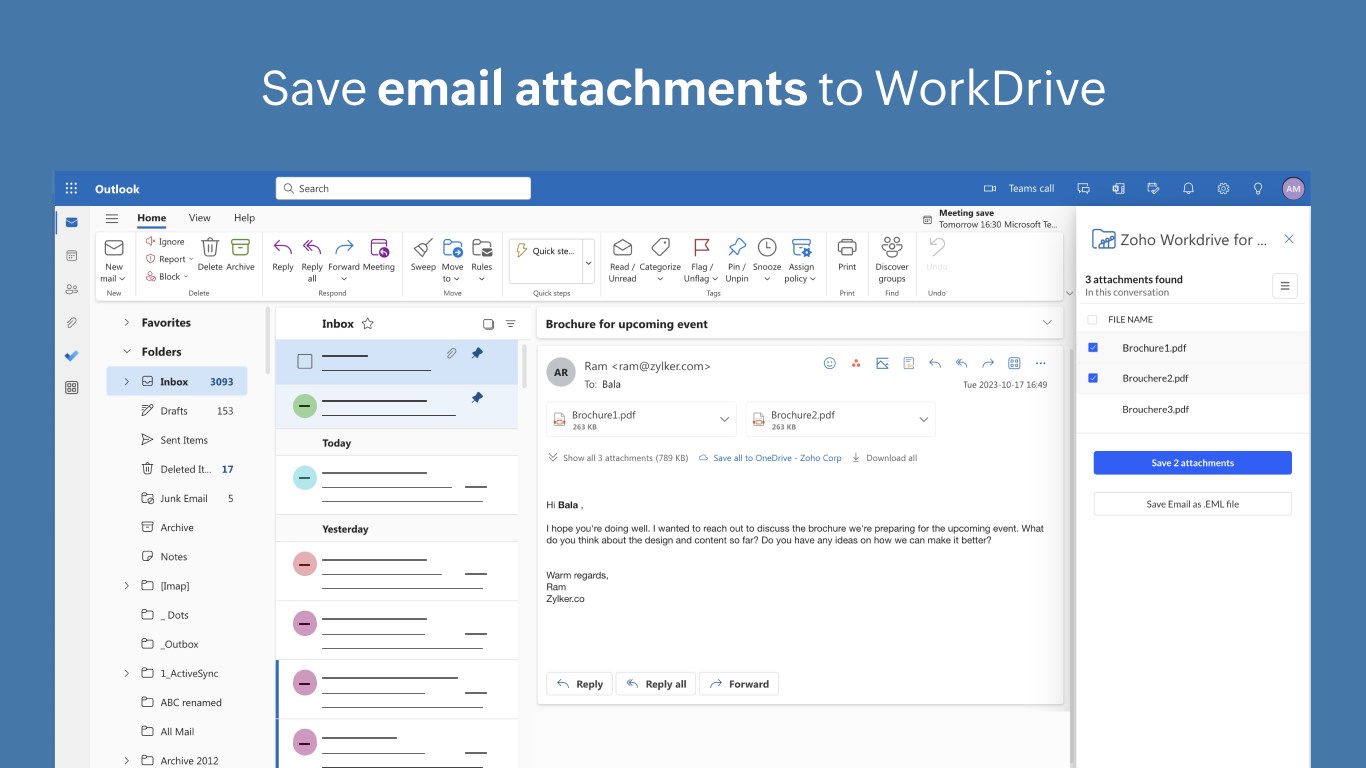Unpin the second pinned message in list

point(477,397)
